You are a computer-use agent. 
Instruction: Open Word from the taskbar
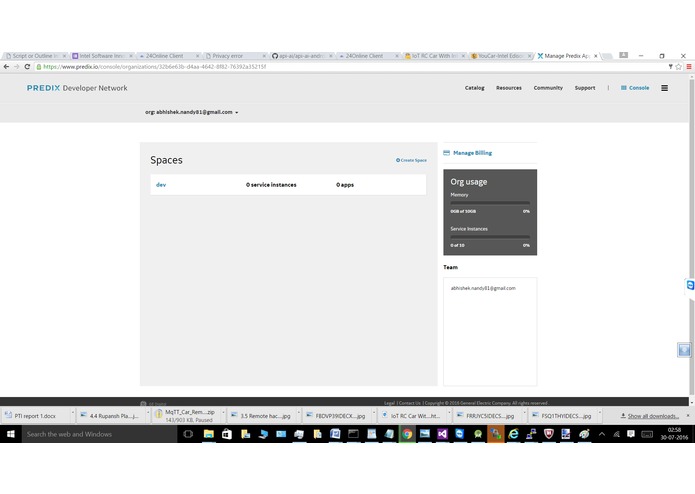pos(335,434)
